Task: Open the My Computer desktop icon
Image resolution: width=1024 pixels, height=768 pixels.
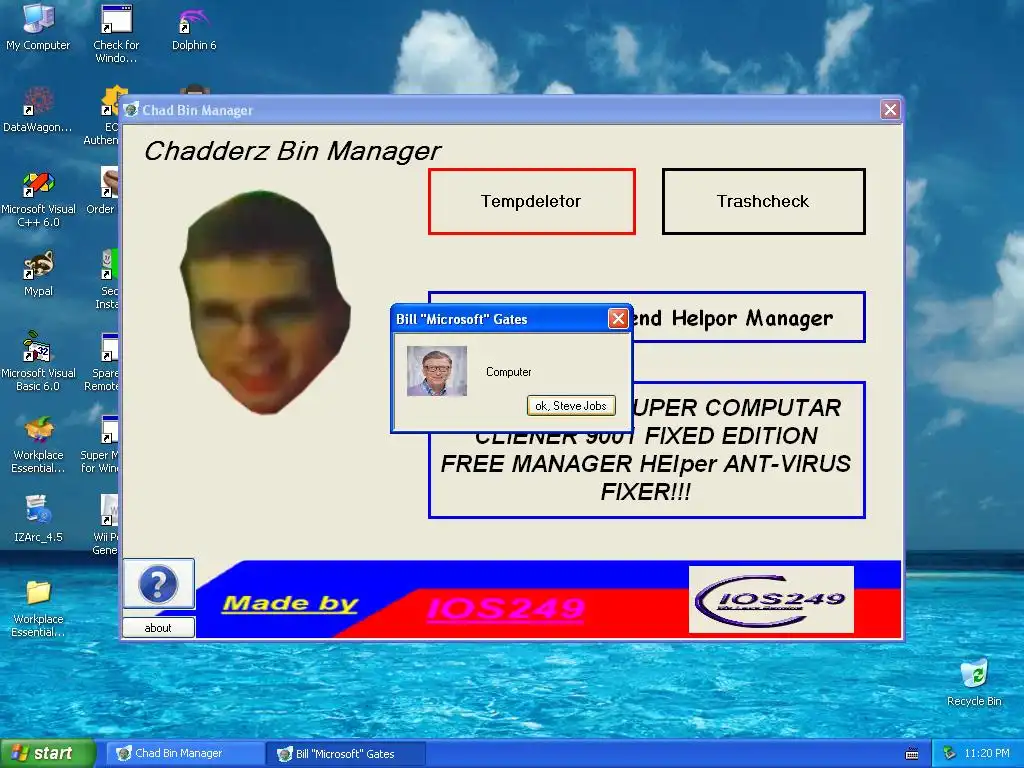Action: [38, 26]
